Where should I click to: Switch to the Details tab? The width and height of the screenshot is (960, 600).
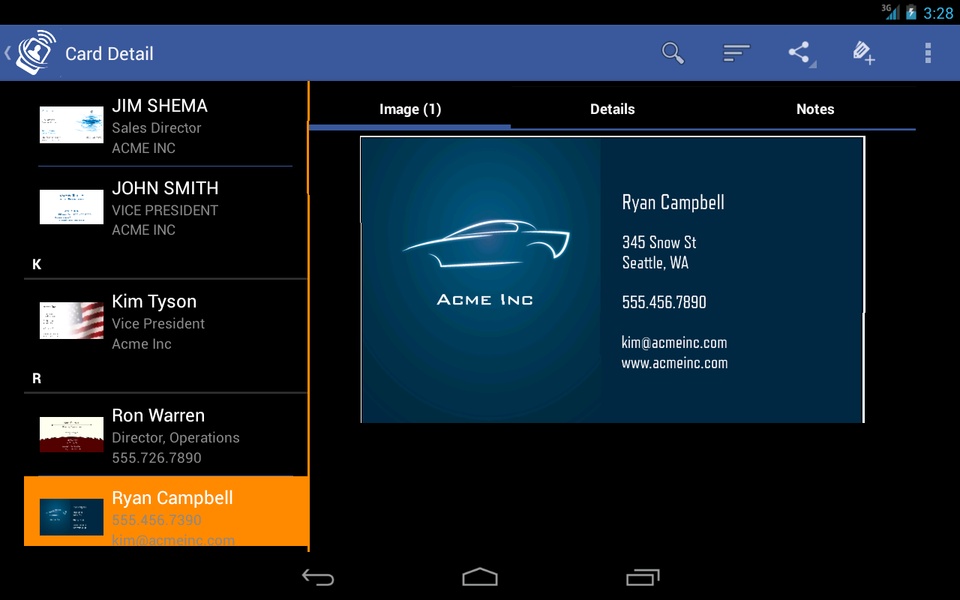[612, 109]
